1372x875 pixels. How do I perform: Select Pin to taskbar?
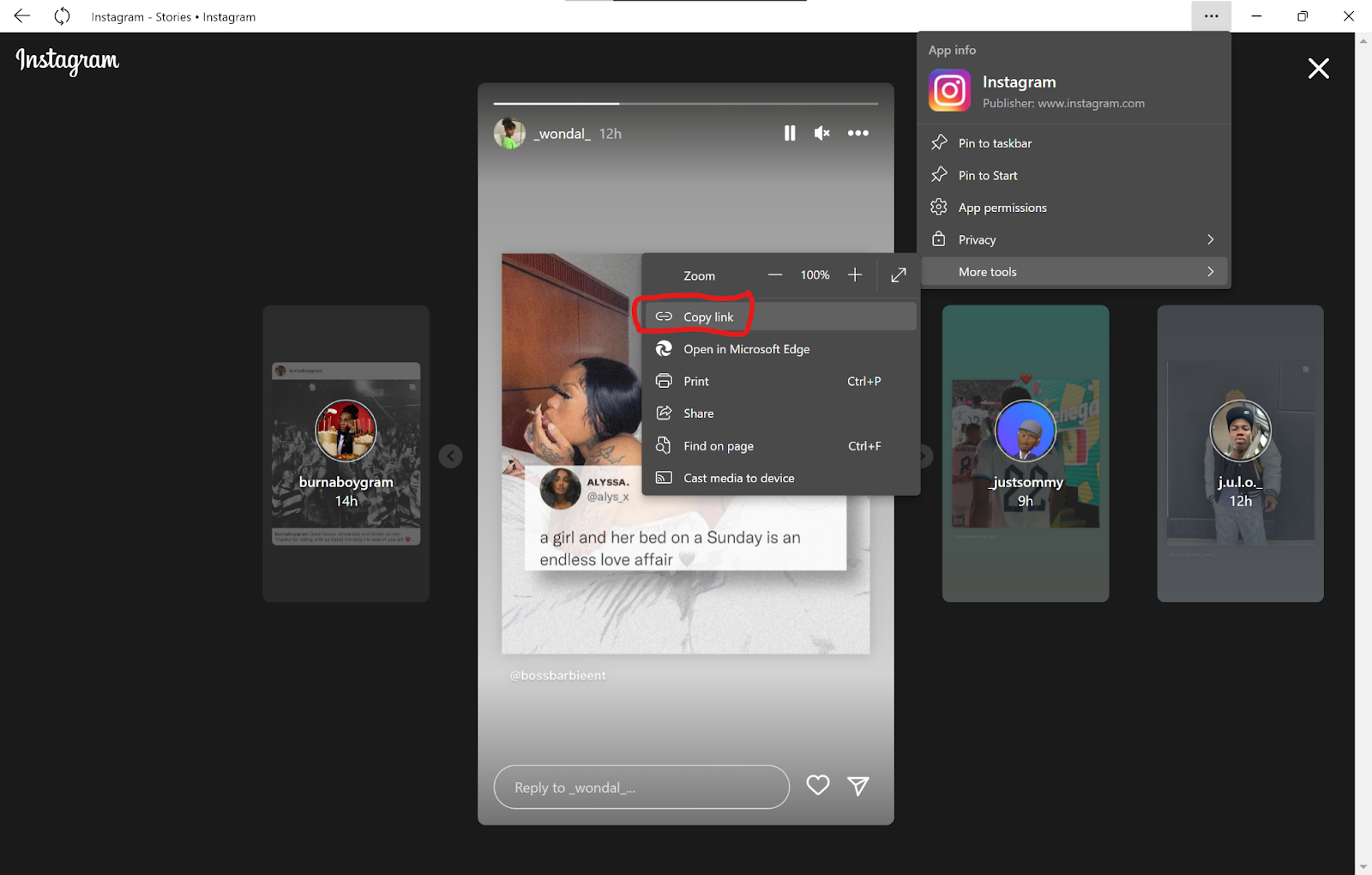[1074, 143]
